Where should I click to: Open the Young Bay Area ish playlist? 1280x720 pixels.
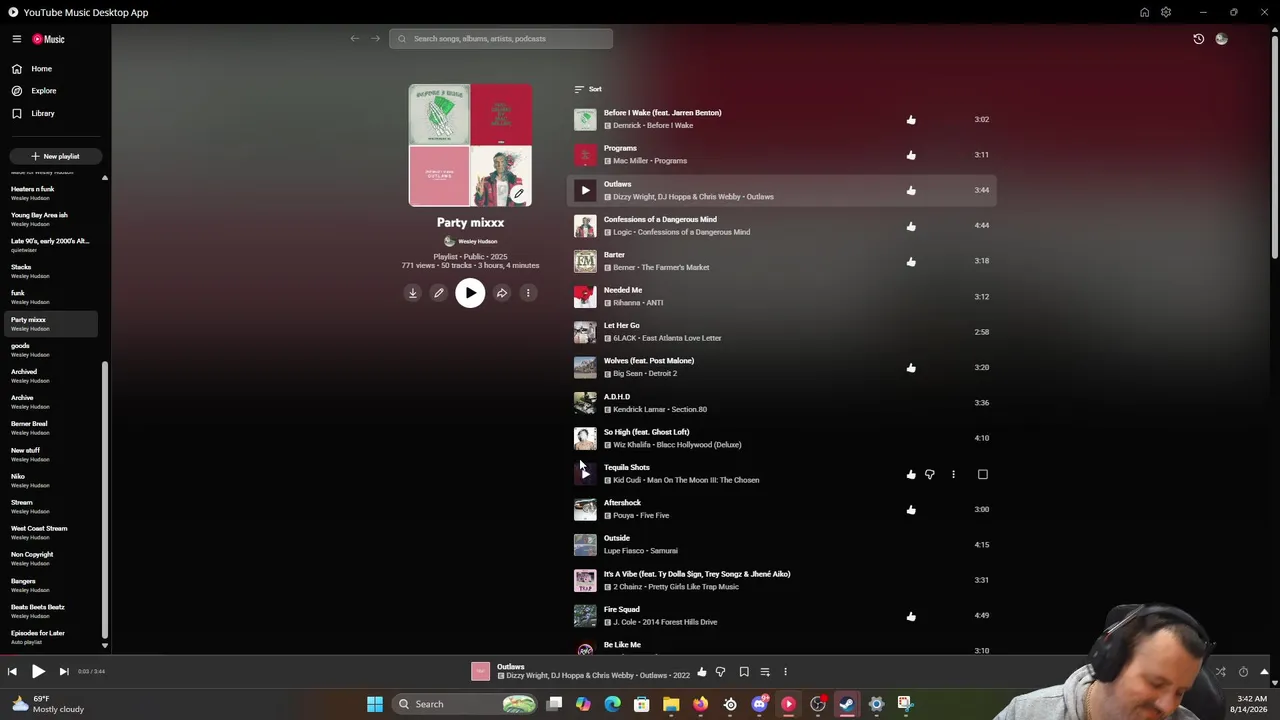coord(52,219)
